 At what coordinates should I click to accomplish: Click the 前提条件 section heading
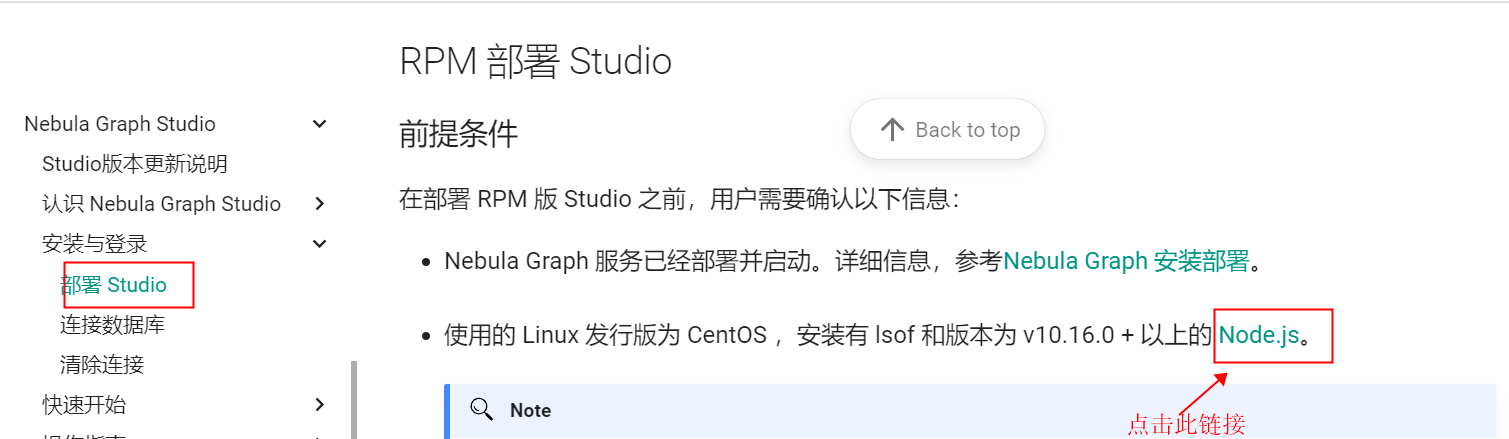point(458,134)
